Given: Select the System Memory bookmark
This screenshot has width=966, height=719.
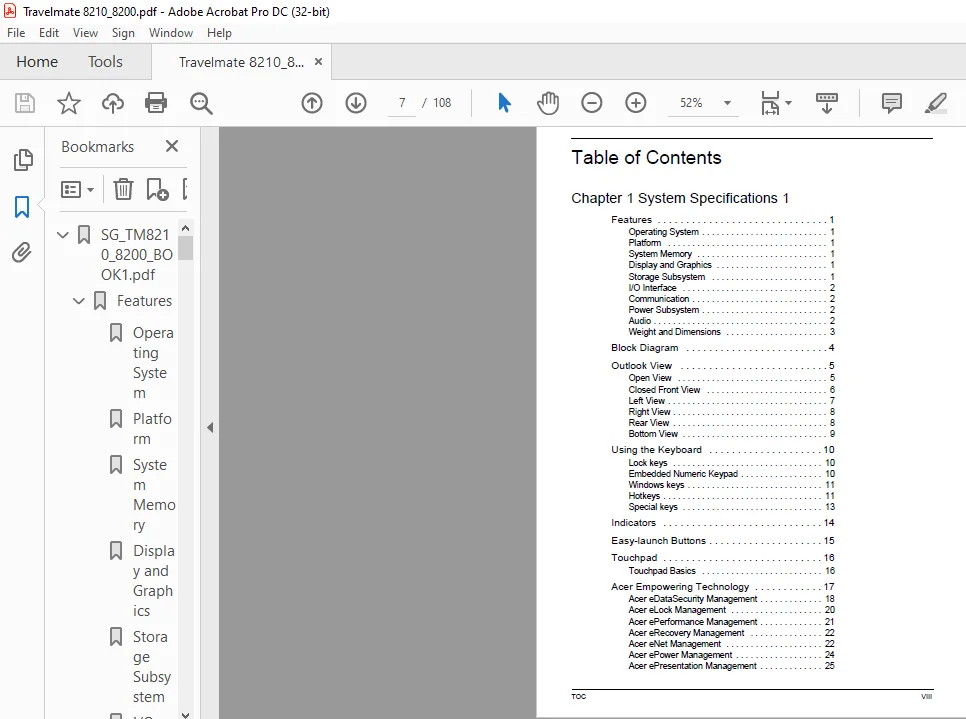Looking at the screenshot, I should point(154,495).
